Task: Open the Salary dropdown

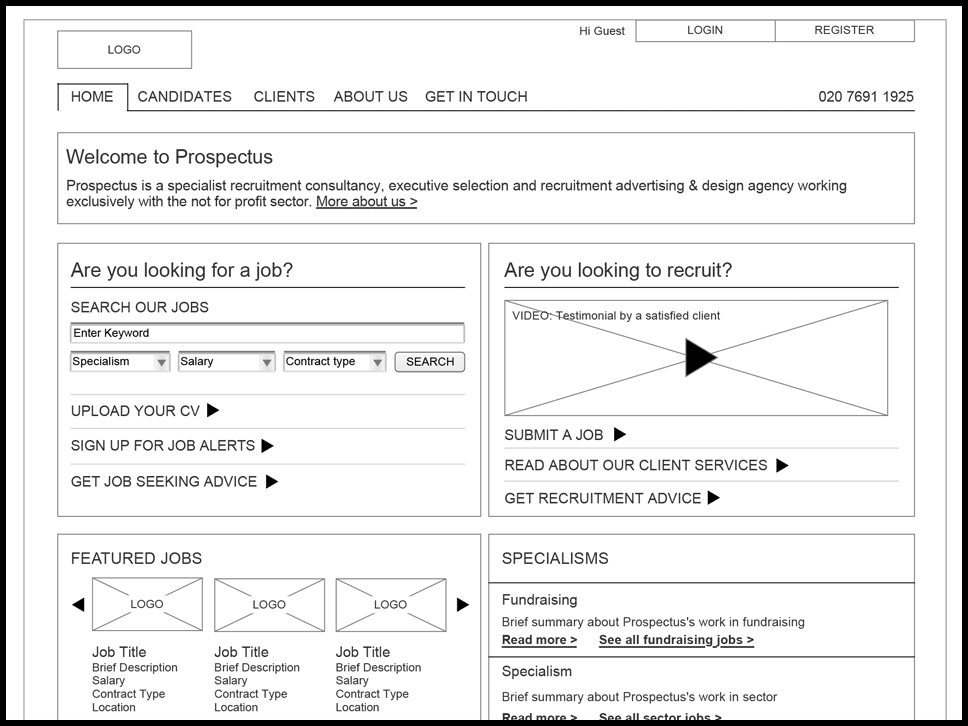Action: pos(227,362)
